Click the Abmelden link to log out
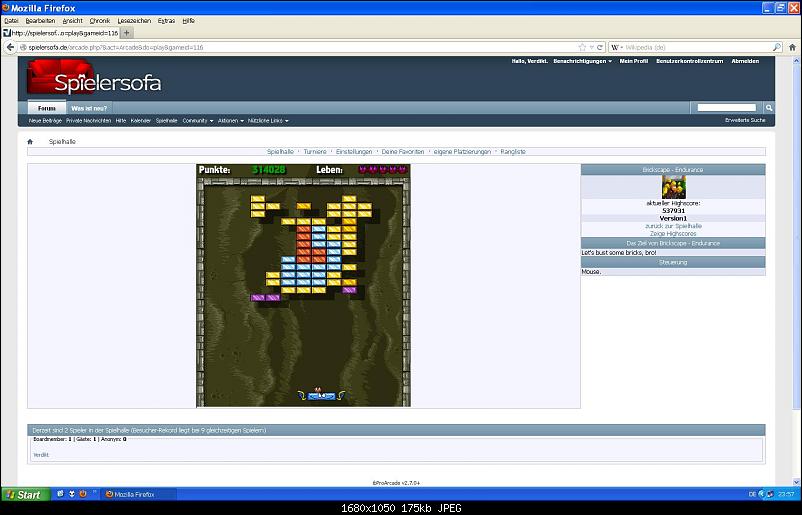This screenshot has height=515, width=802. [745, 61]
